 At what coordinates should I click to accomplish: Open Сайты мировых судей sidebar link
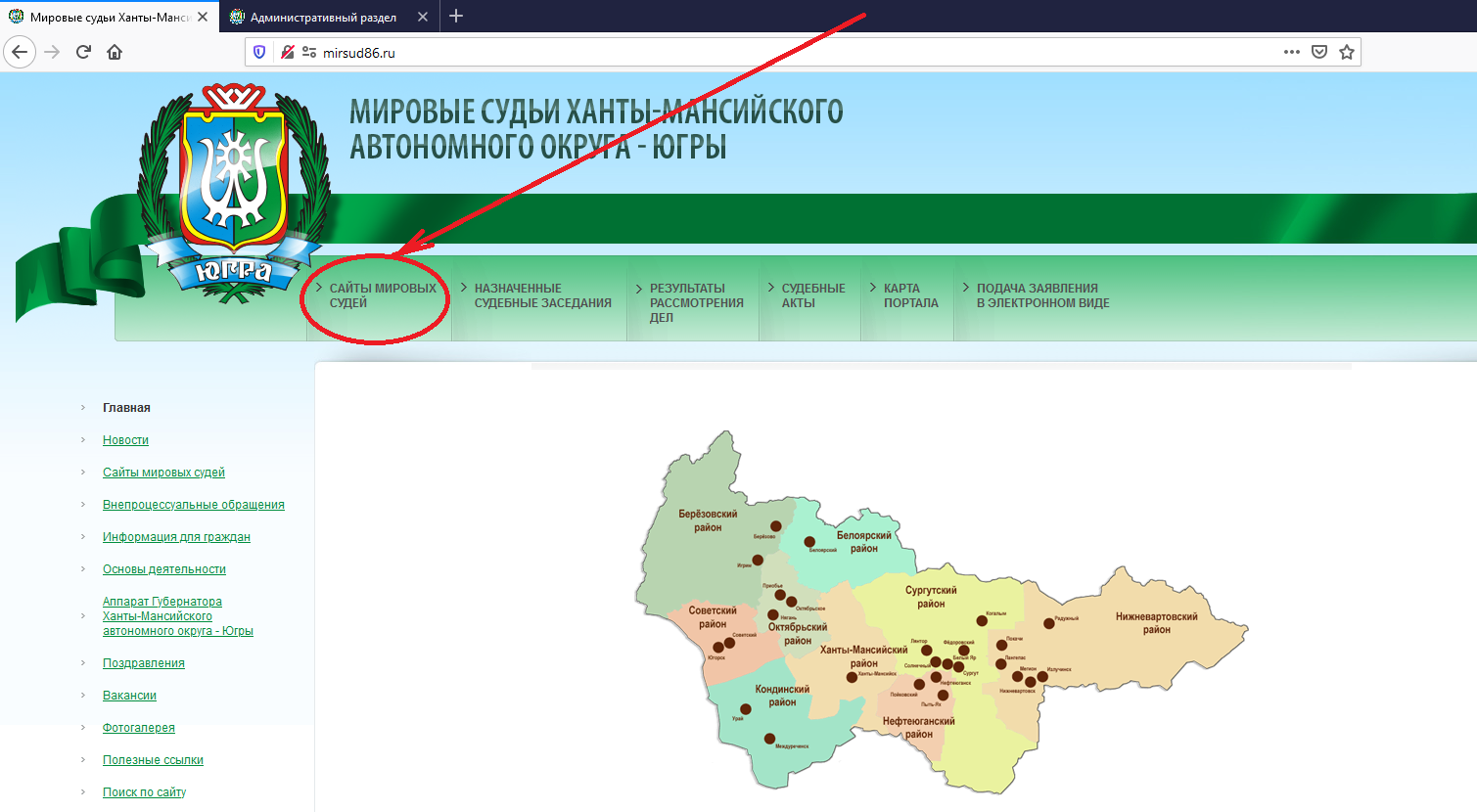pyautogui.click(x=163, y=473)
